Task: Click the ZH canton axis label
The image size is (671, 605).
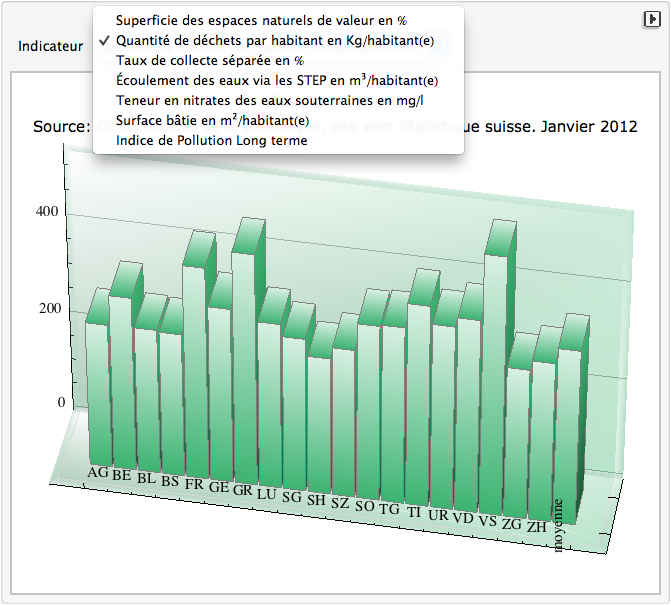Action: [537, 526]
